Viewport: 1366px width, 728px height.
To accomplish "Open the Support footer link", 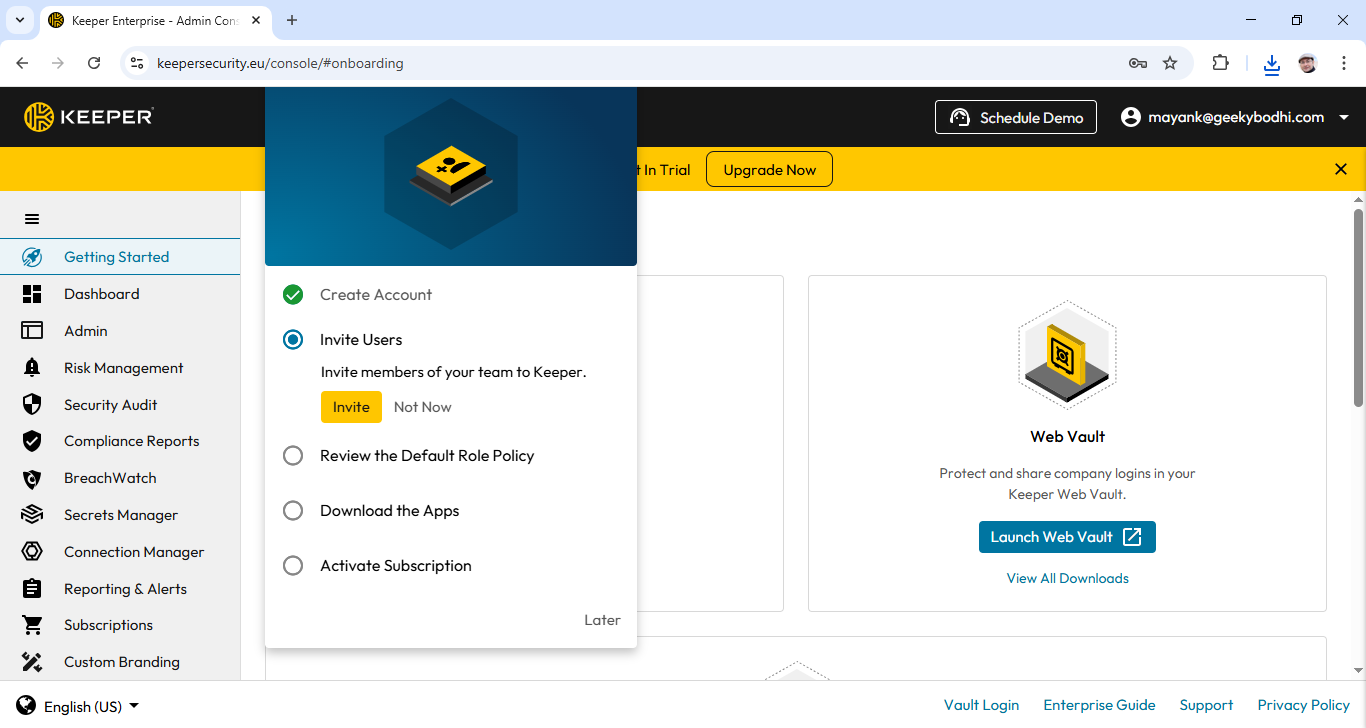I will click(x=1206, y=705).
